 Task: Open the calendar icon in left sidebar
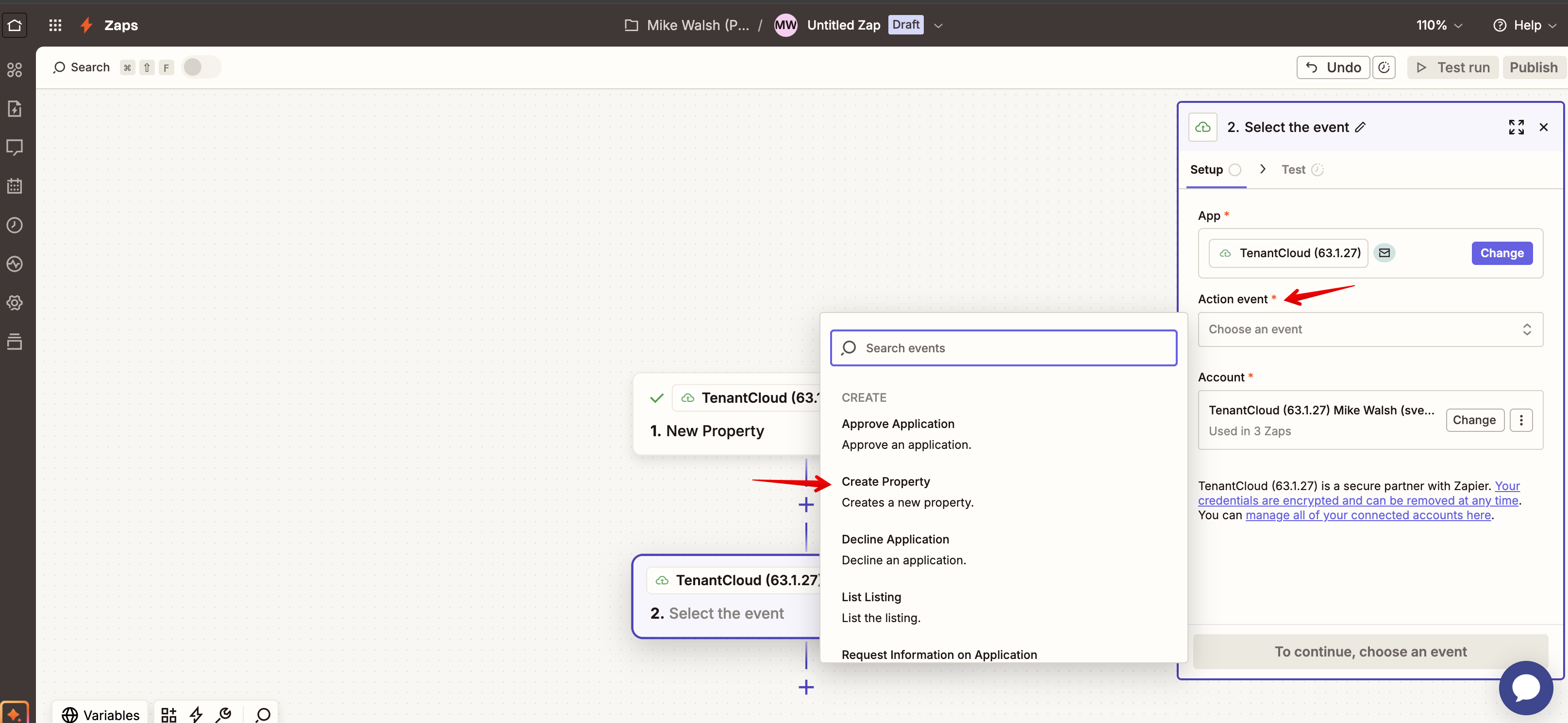(x=15, y=186)
